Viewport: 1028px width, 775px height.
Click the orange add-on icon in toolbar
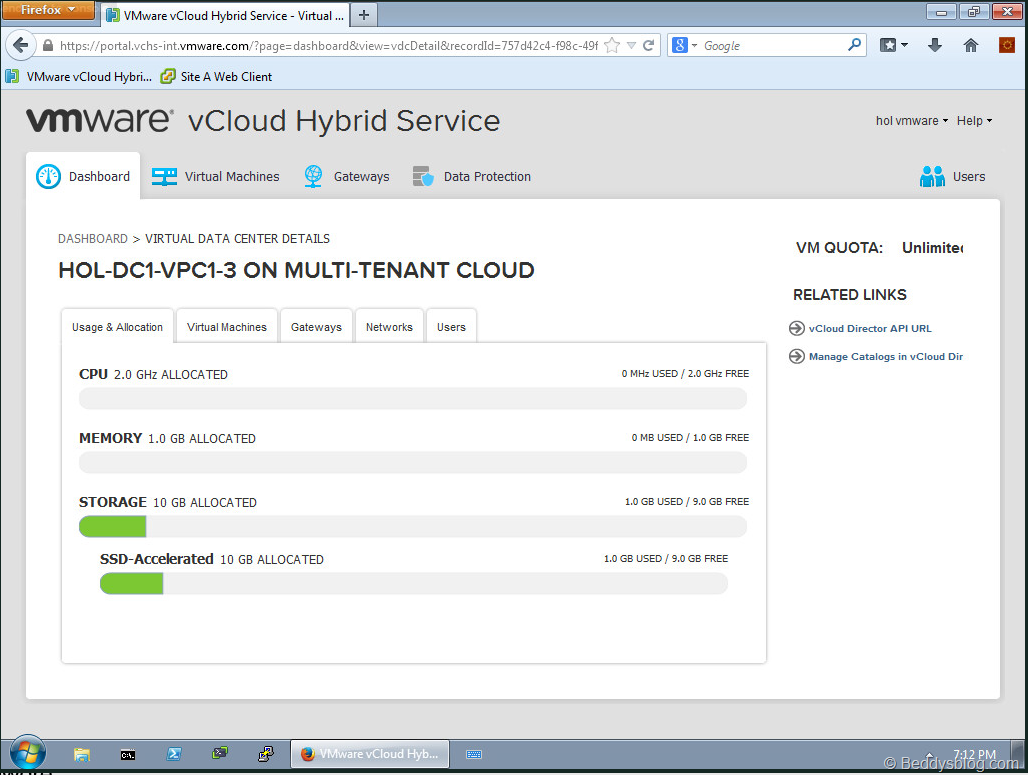tap(1007, 45)
